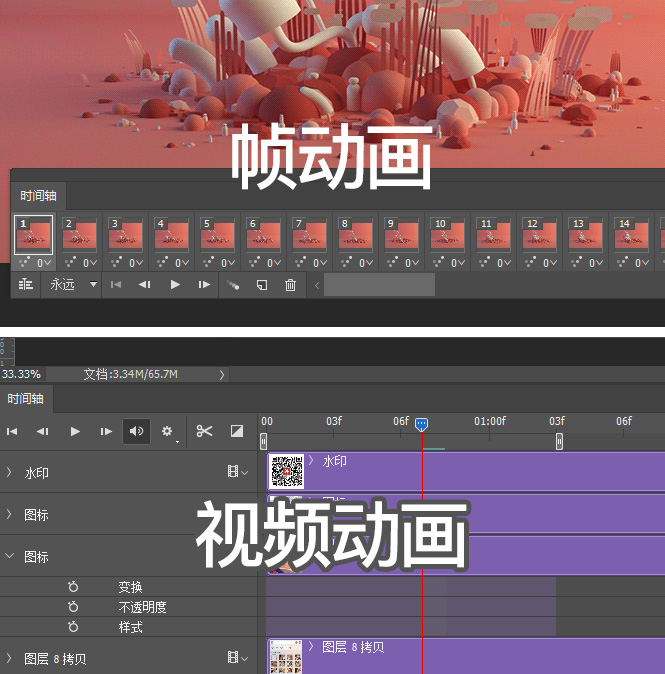Convert to video timeline icon in frame panel

point(26,285)
